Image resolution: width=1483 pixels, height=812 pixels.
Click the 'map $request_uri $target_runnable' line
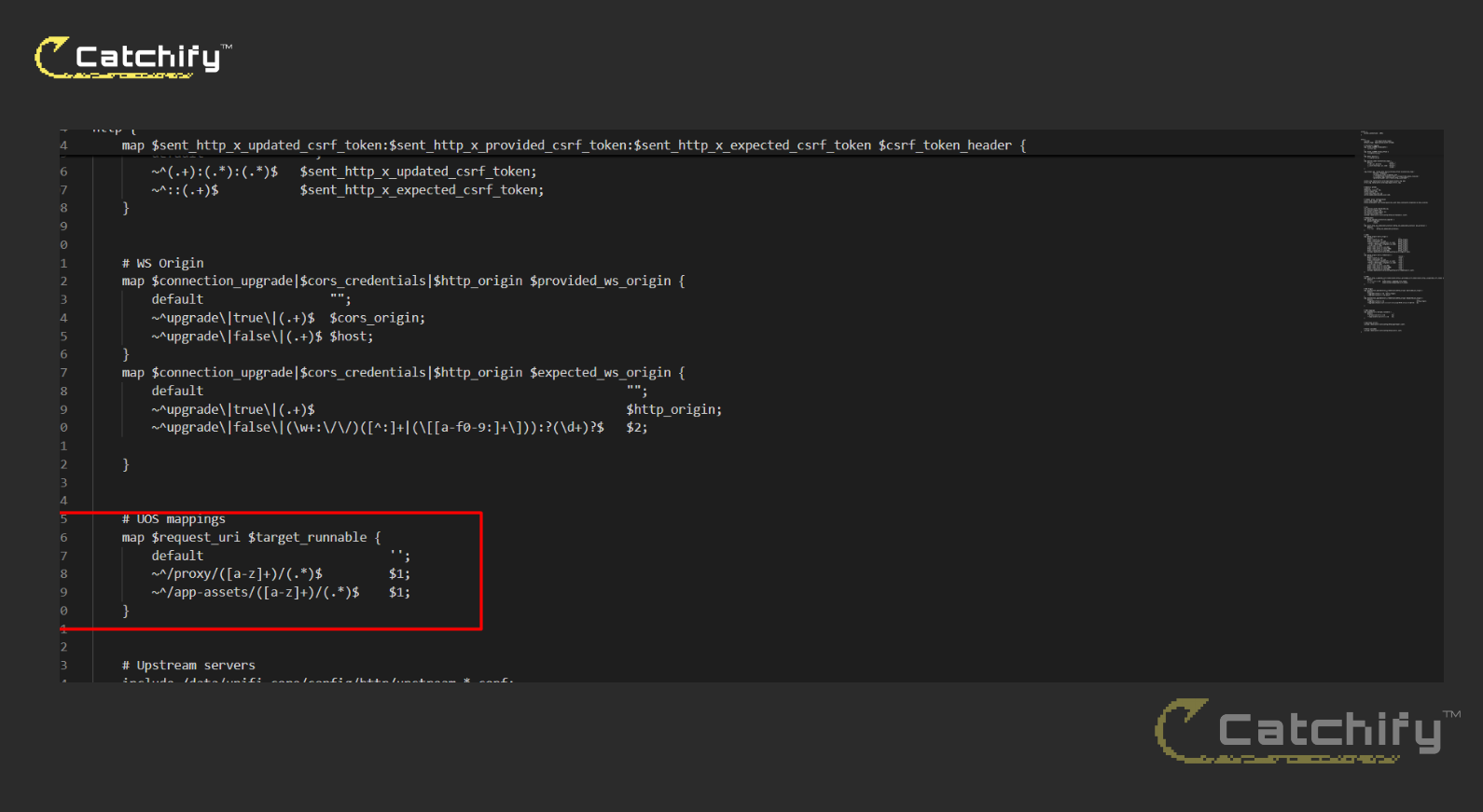(x=251, y=538)
